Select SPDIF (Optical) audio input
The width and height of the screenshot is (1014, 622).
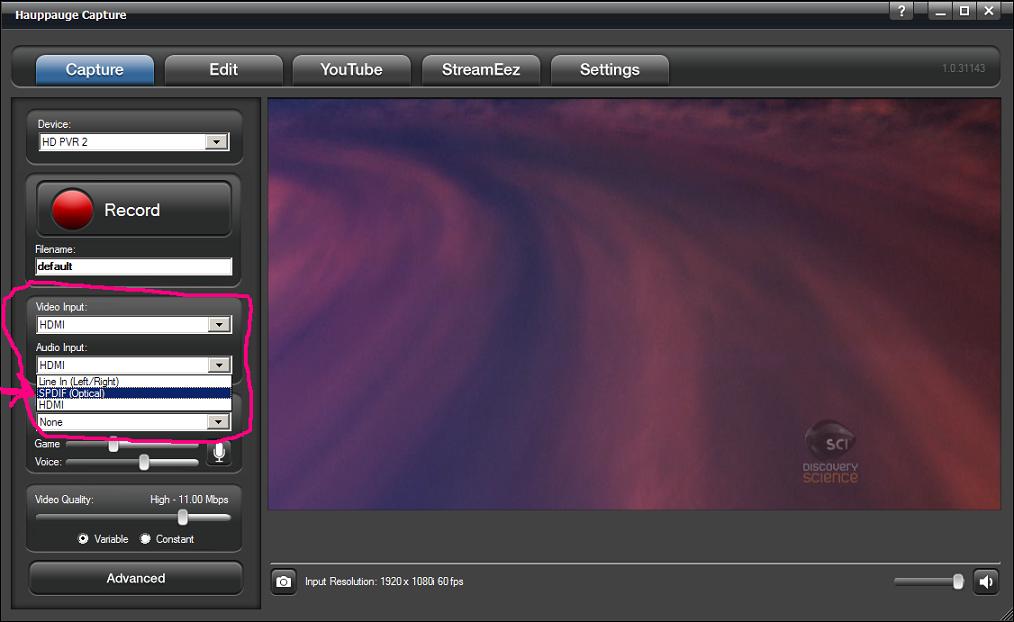[134, 393]
